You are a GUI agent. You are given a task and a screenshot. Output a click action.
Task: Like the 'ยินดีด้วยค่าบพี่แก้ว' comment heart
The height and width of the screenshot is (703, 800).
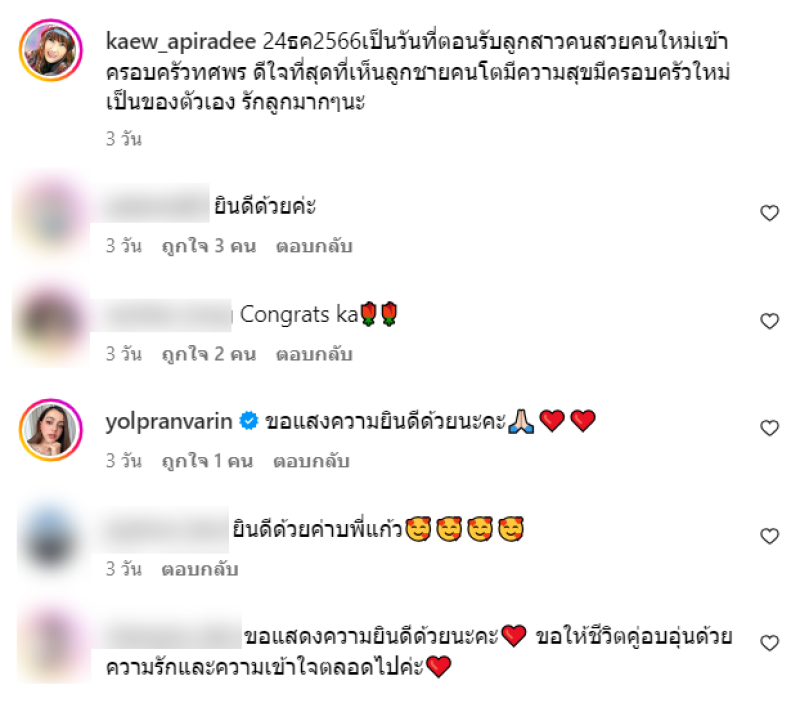769,536
